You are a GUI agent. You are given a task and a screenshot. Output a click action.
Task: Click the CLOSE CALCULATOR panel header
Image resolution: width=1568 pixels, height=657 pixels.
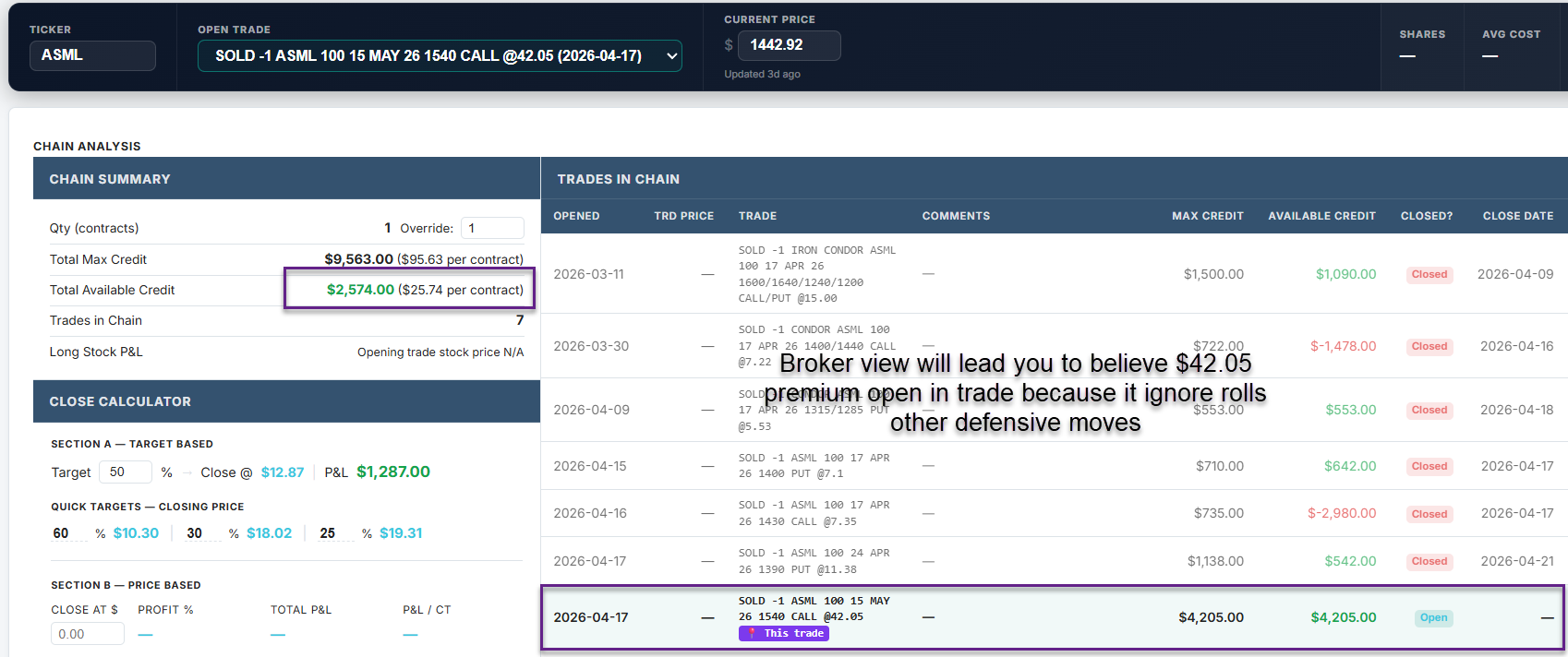coord(286,401)
